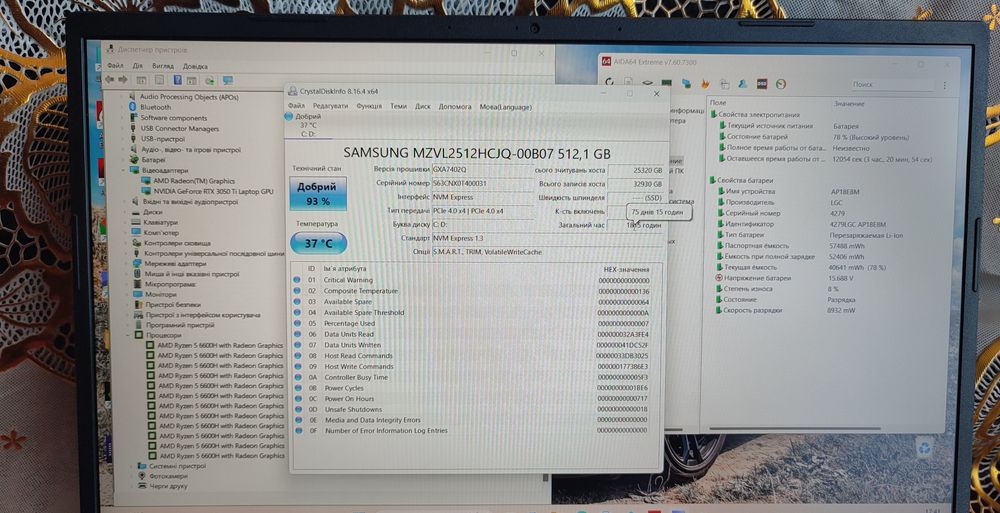The image size is (1000, 513).
Task: Click the Bluetooth device category icon
Action: [133, 107]
